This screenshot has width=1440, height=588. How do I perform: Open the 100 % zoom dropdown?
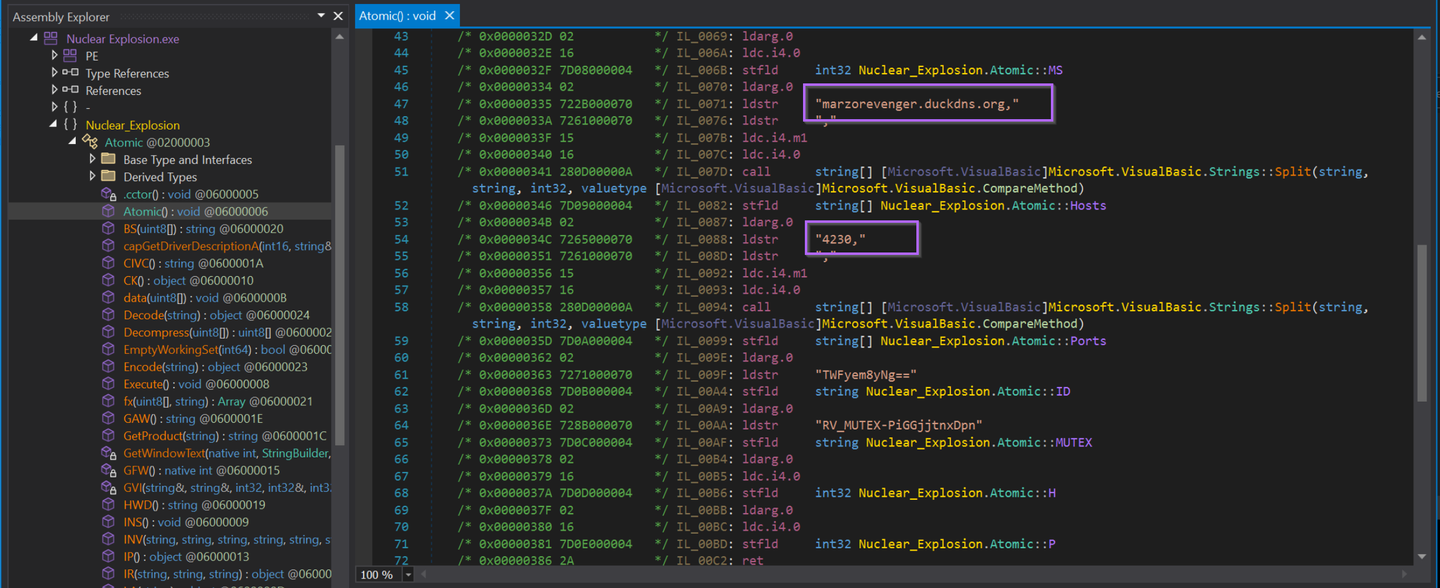[x=408, y=575]
